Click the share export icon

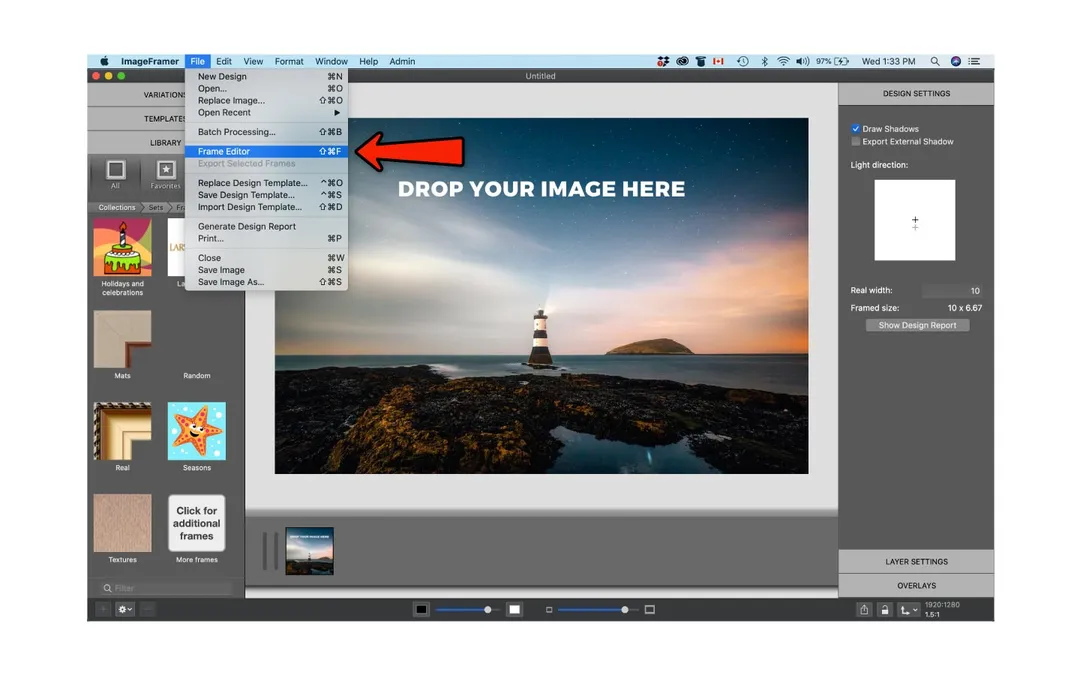pos(864,610)
